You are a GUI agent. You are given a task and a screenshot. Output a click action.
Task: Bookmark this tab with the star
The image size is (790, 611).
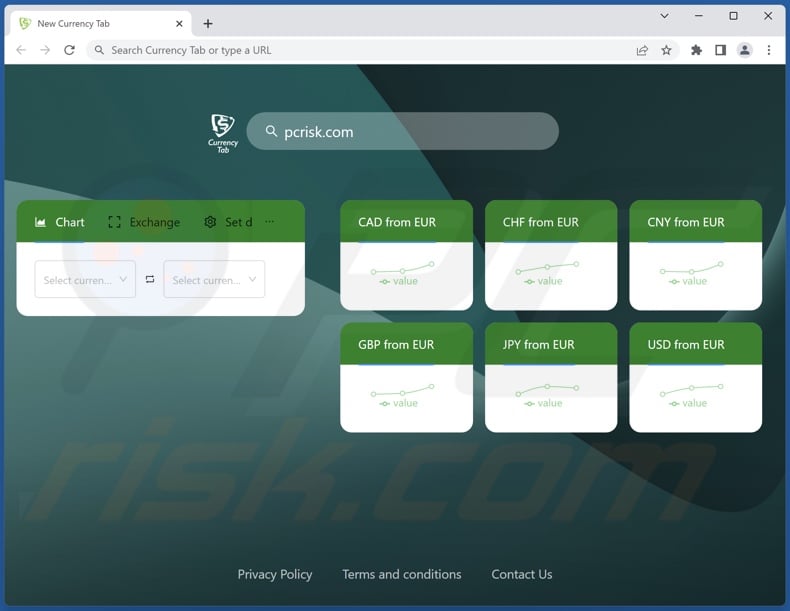[x=666, y=50]
